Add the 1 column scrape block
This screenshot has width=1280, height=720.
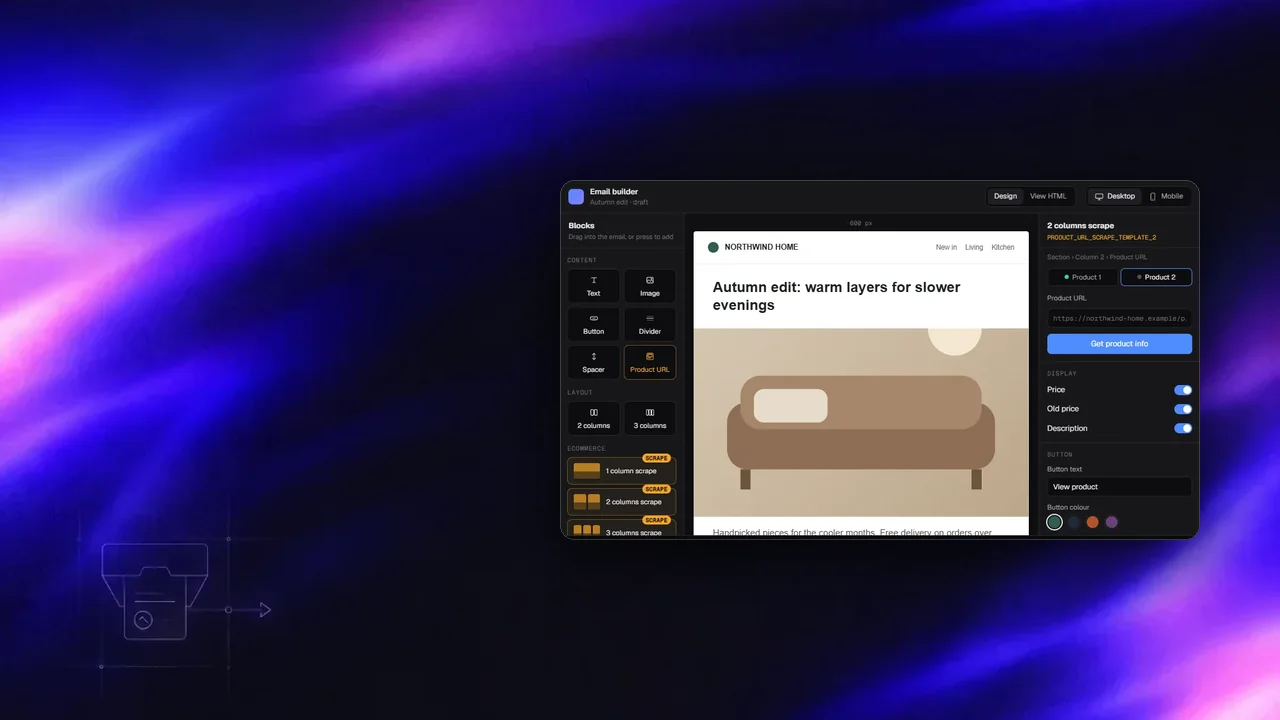[622, 470]
